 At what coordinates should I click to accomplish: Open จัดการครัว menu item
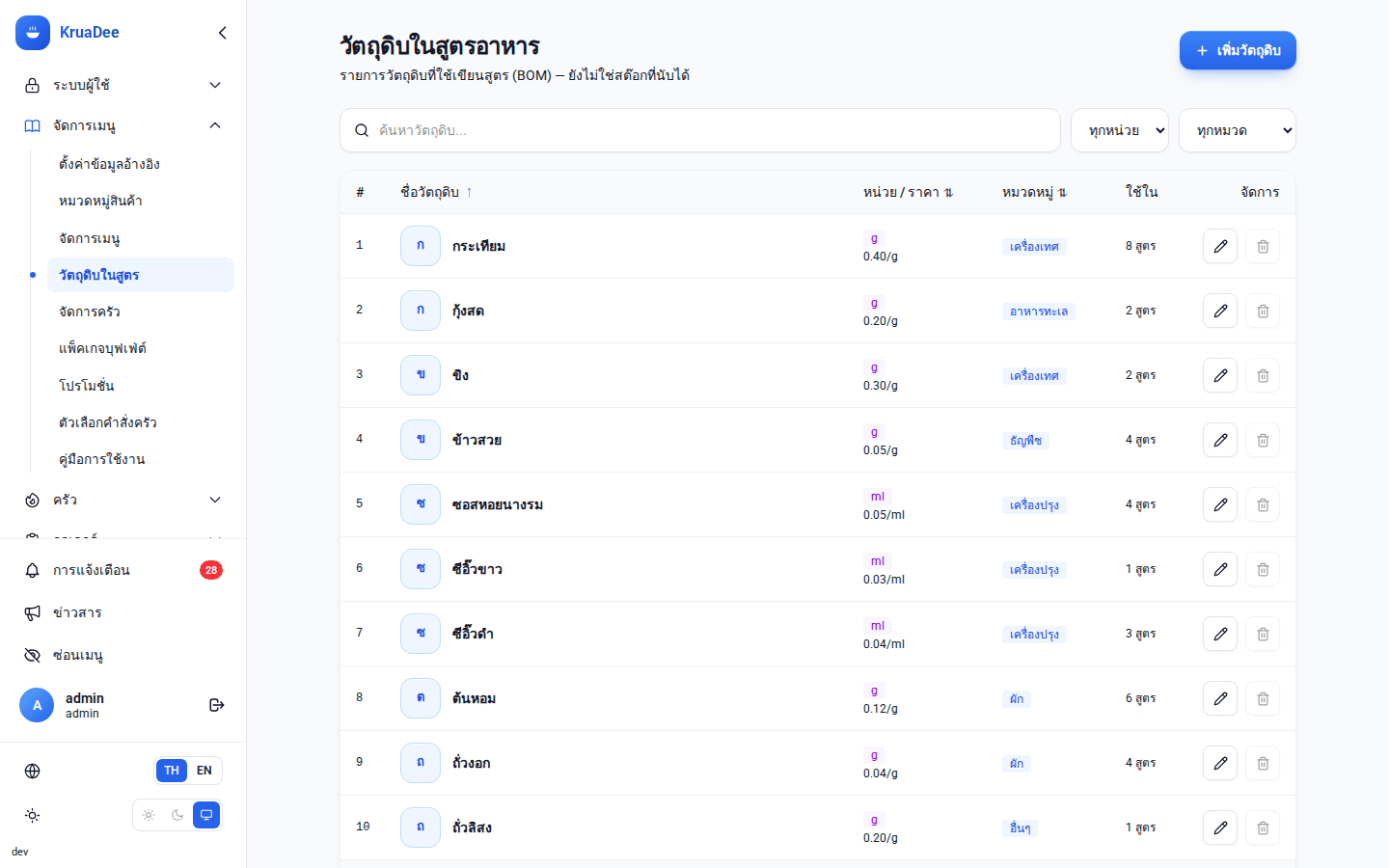click(x=141, y=312)
